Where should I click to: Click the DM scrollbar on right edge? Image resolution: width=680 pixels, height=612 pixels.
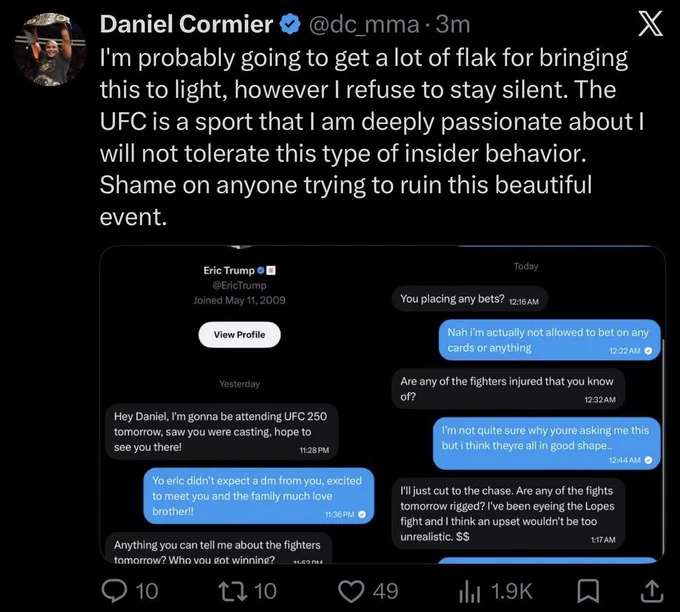coord(663,447)
